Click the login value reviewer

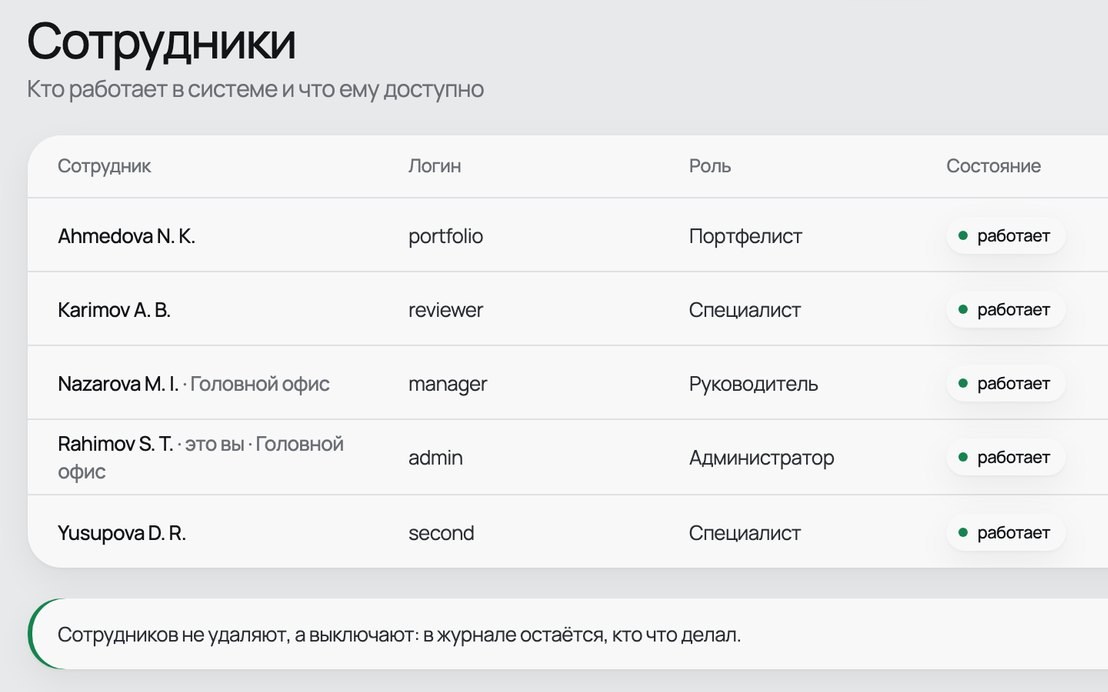[x=446, y=310]
